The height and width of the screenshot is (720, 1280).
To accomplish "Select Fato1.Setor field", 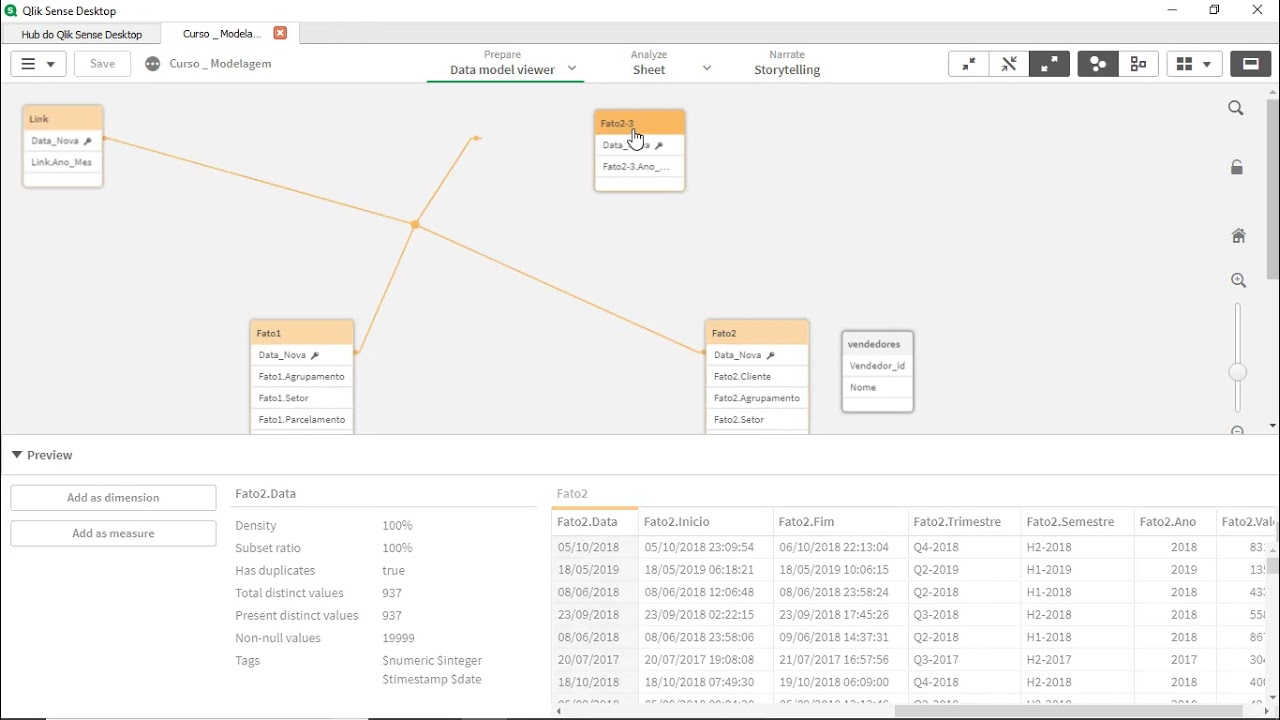I will coord(302,398).
